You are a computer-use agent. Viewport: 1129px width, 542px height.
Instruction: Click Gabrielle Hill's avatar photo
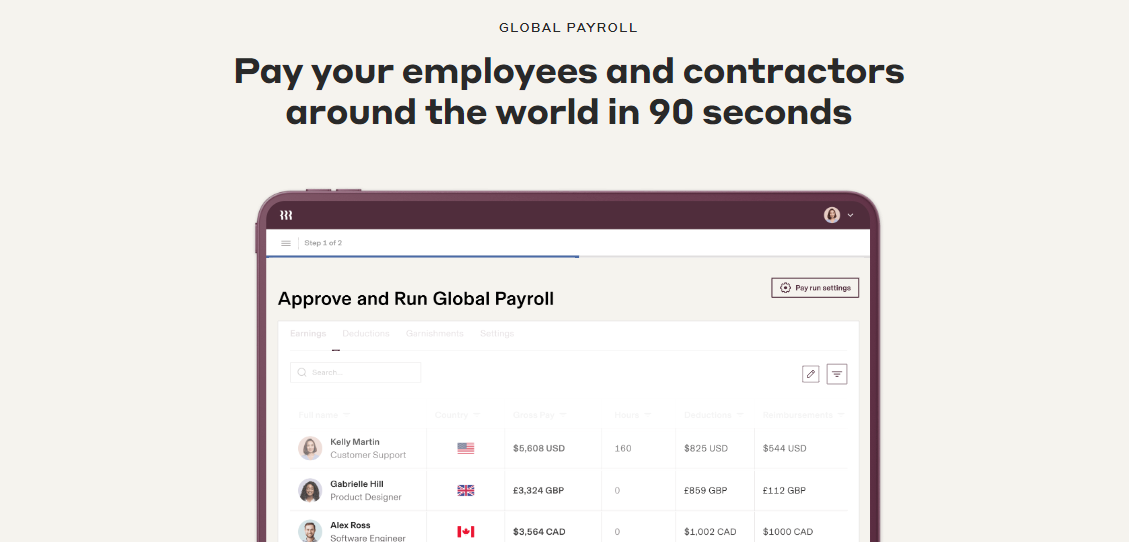coord(310,490)
